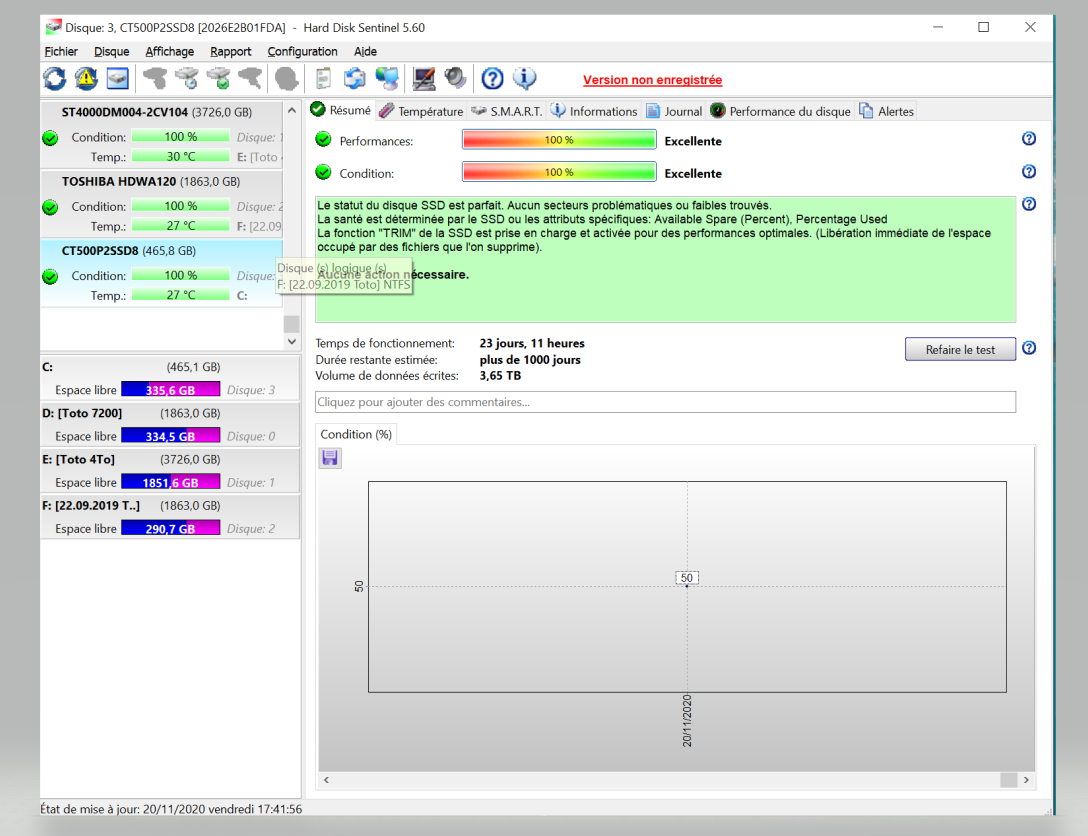This screenshot has height=836, width=1088.
Task: Switch to the Performance du disque tab
Action: click(781, 111)
